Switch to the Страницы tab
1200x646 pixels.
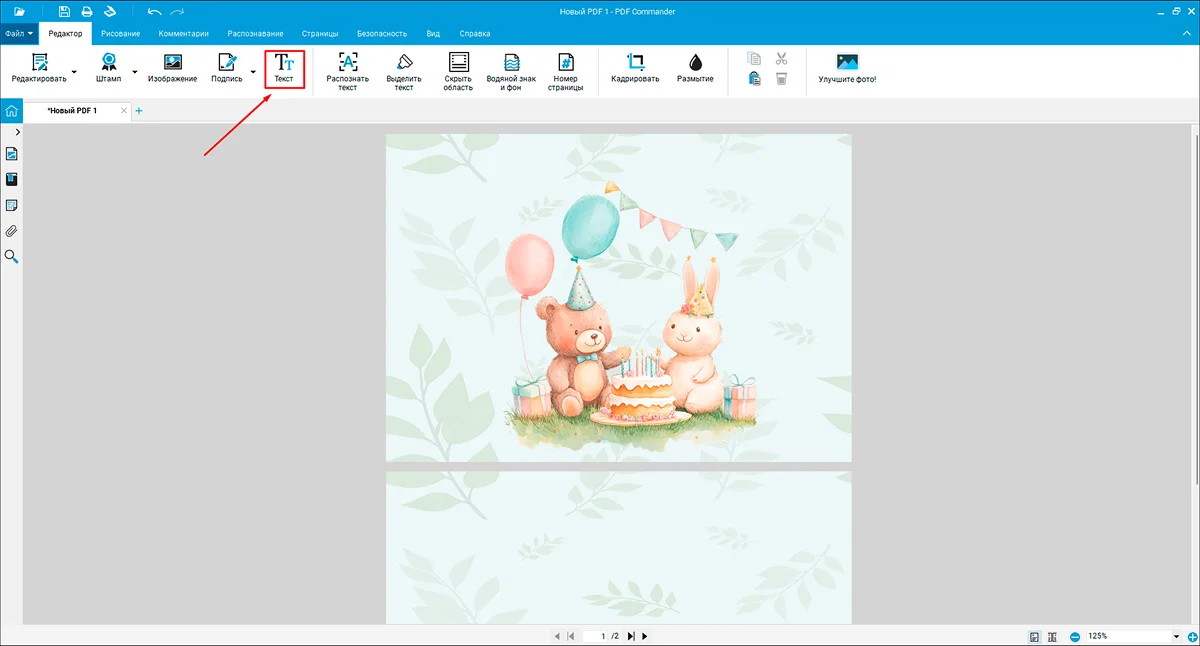coord(320,33)
